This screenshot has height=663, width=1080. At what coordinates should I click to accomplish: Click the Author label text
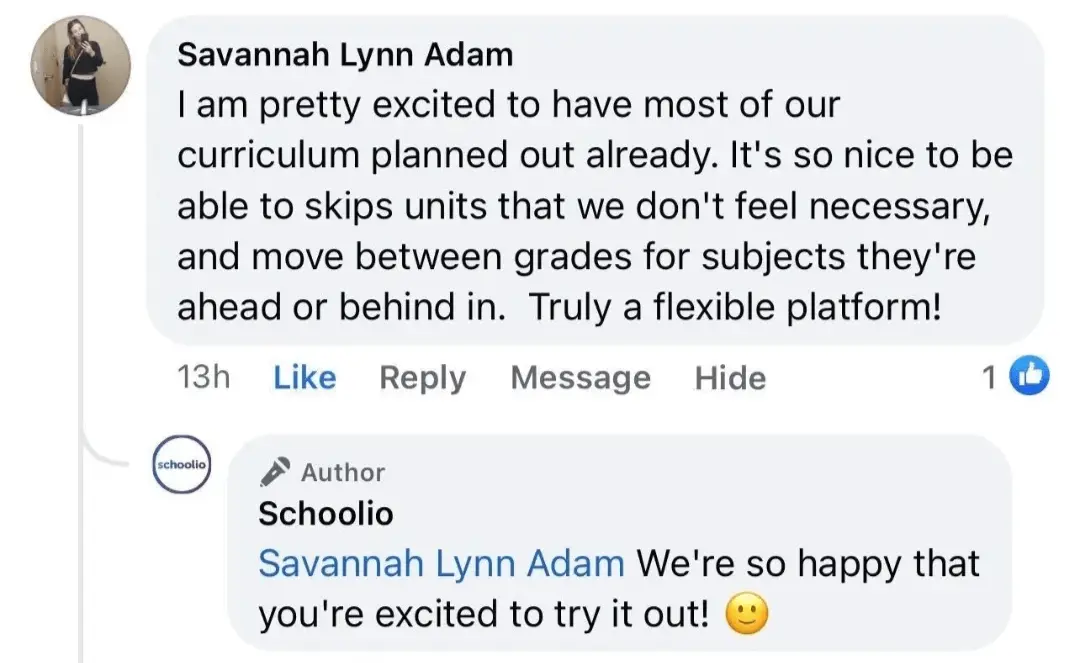click(x=343, y=472)
